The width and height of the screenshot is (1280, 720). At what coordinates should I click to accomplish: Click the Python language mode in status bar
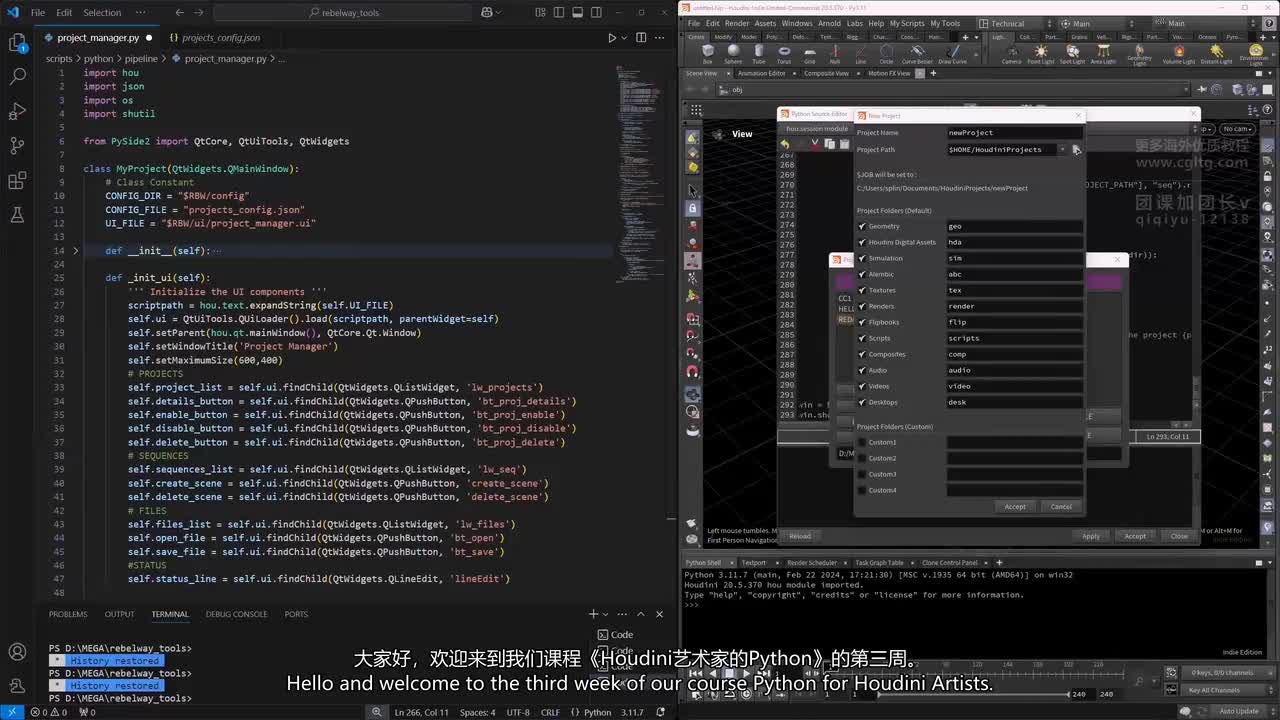click(x=597, y=712)
